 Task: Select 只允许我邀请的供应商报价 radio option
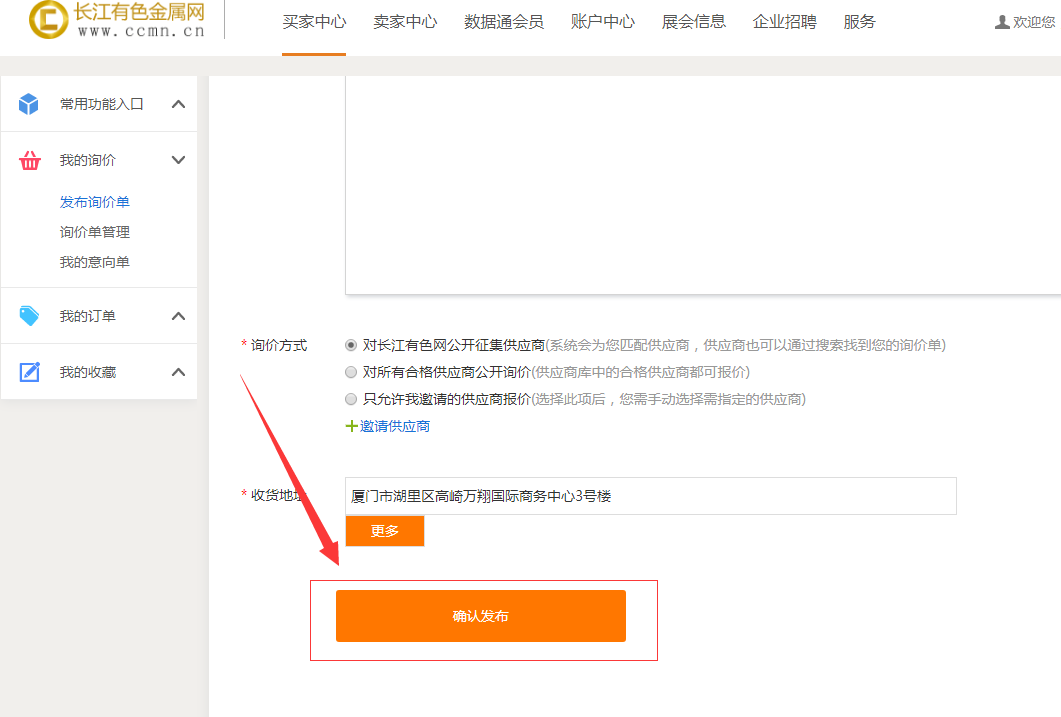pyautogui.click(x=351, y=399)
